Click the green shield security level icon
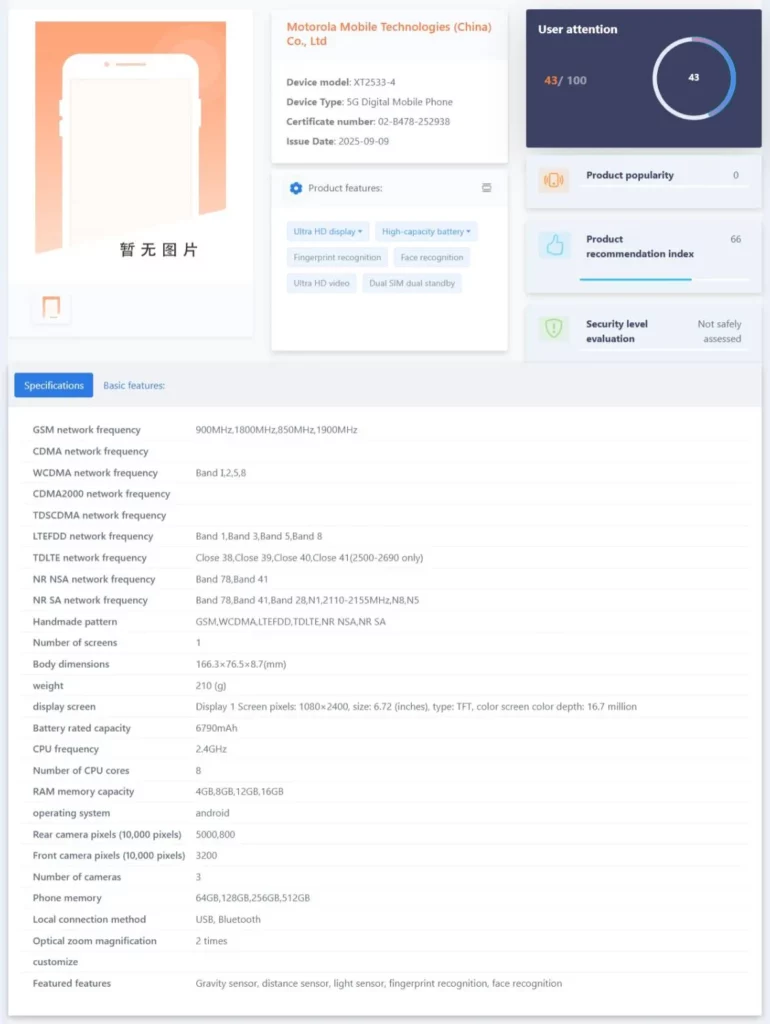This screenshot has width=770, height=1024. (x=553, y=328)
